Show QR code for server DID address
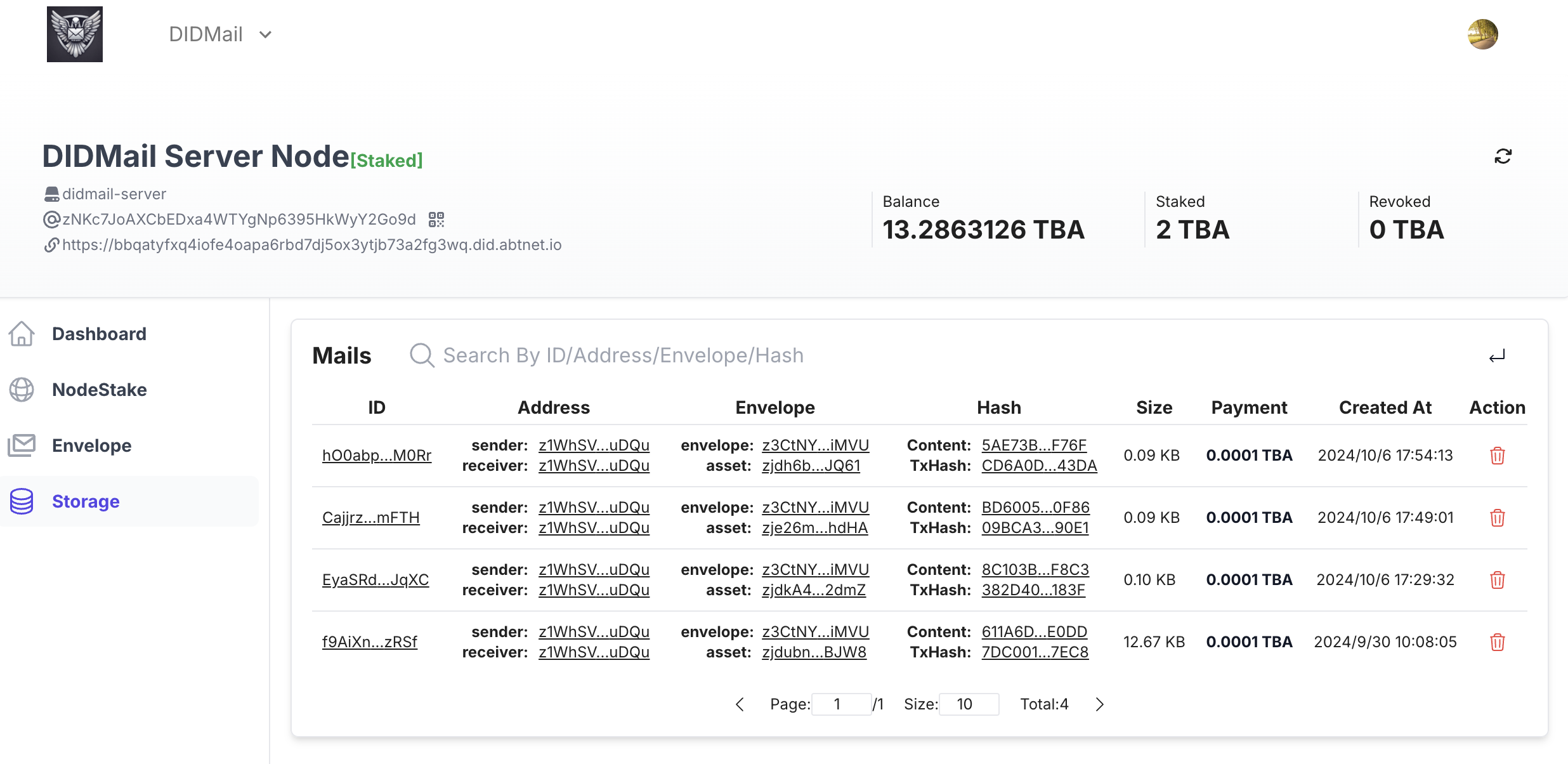 point(436,220)
